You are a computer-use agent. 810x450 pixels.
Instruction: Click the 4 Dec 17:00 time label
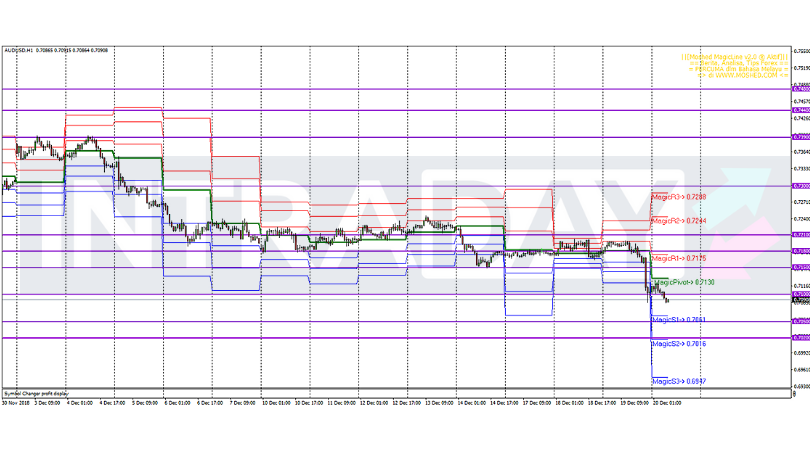click(x=112, y=403)
